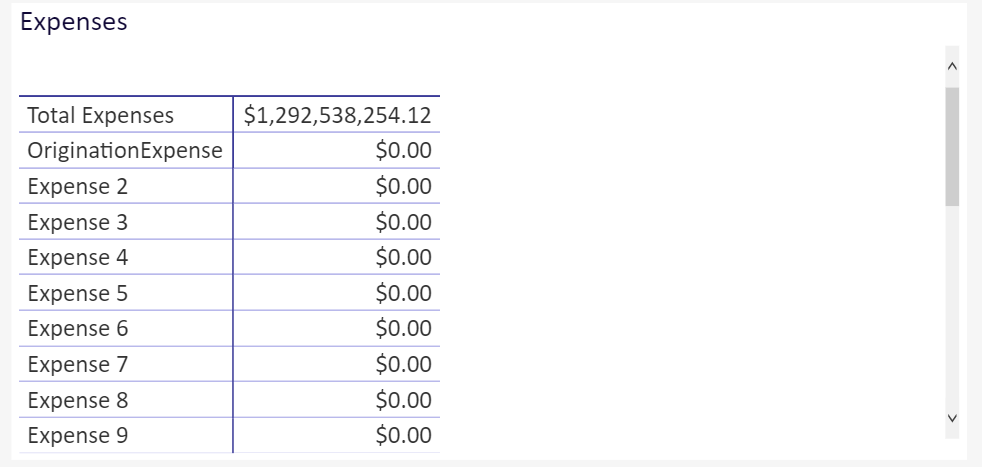This screenshot has width=982, height=467.
Task: Select the Expense 6 label
Action: (78, 328)
